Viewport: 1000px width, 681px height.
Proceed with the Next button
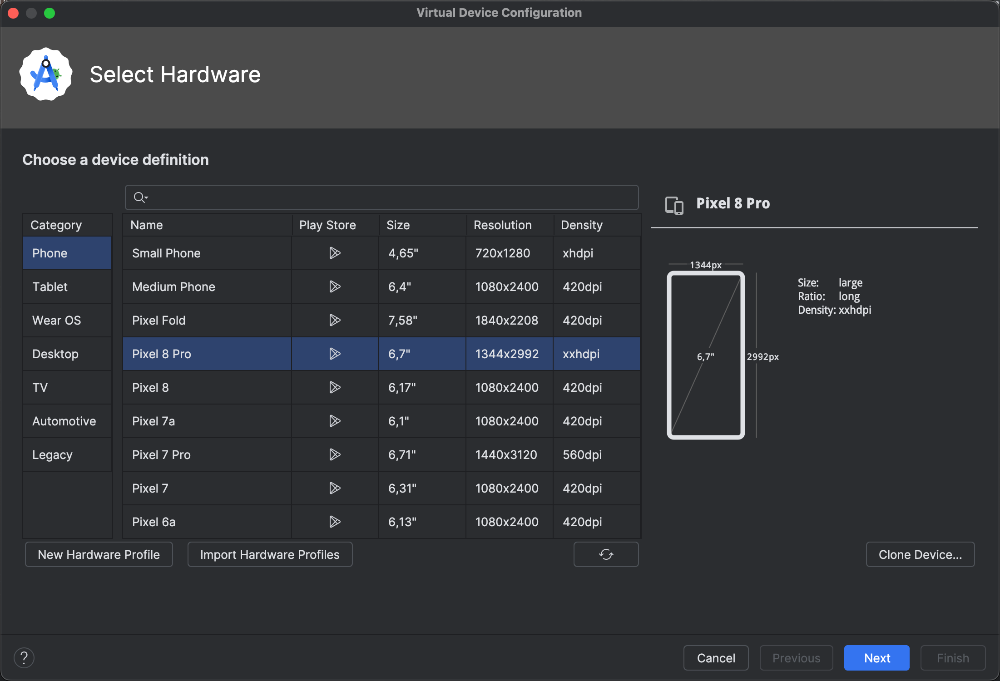click(877, 658)
